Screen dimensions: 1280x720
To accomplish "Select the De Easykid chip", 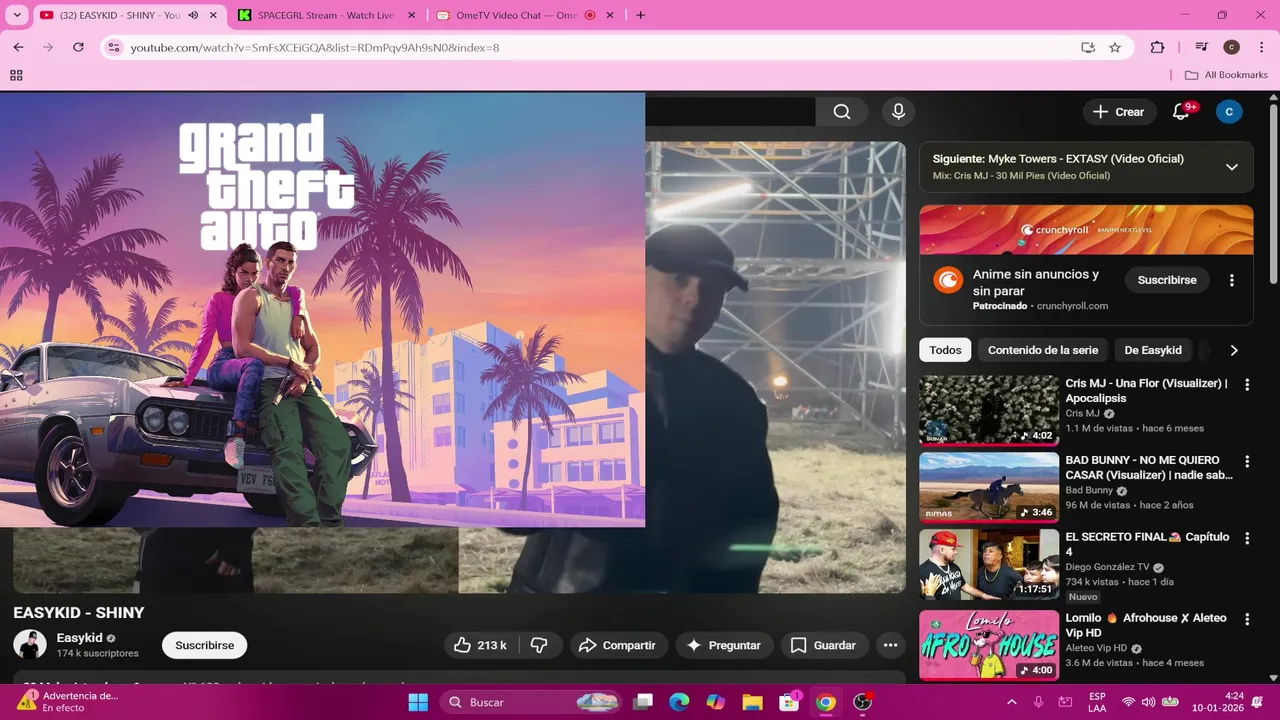I will (x=1153, y=350).
